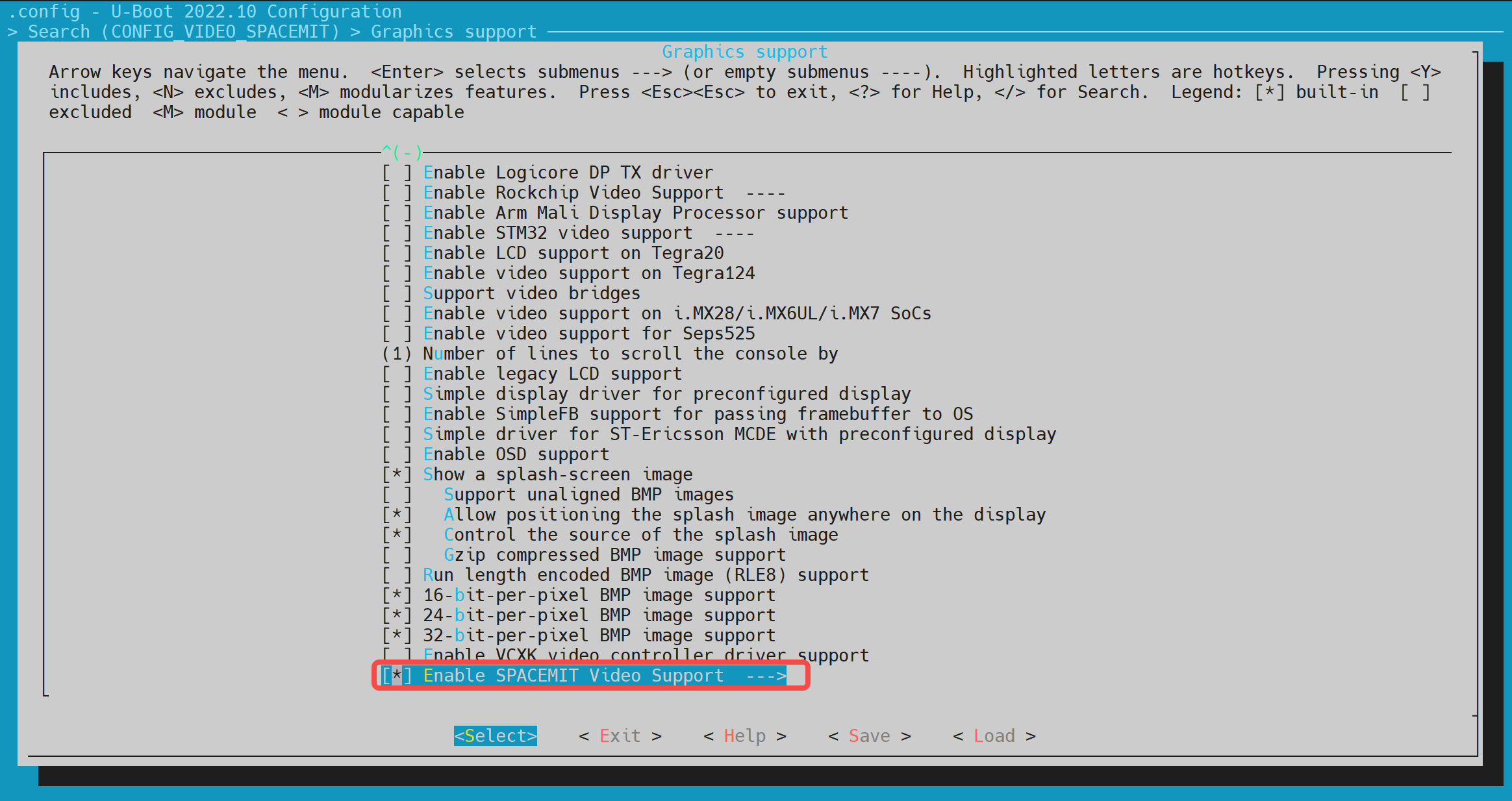Enable Gzip compressed BMP image support
Screen dimensions: 1512x801
tap(397, 555)
